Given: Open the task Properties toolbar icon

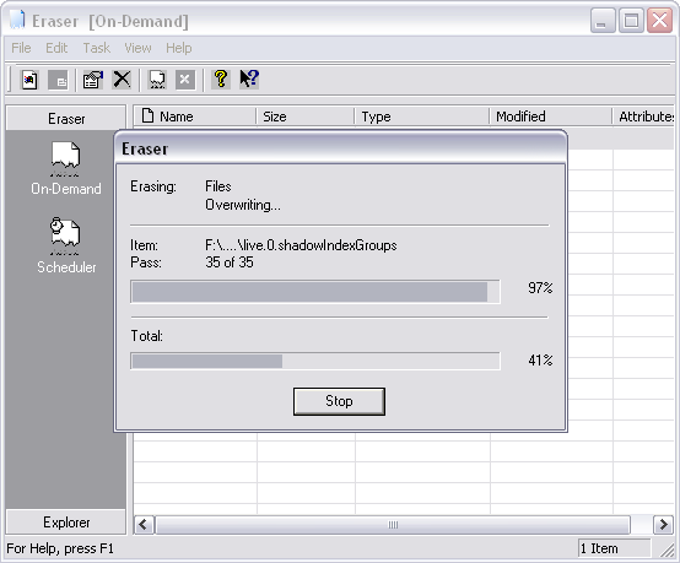Looking at the screenshot, I should (x=93, y=80).
